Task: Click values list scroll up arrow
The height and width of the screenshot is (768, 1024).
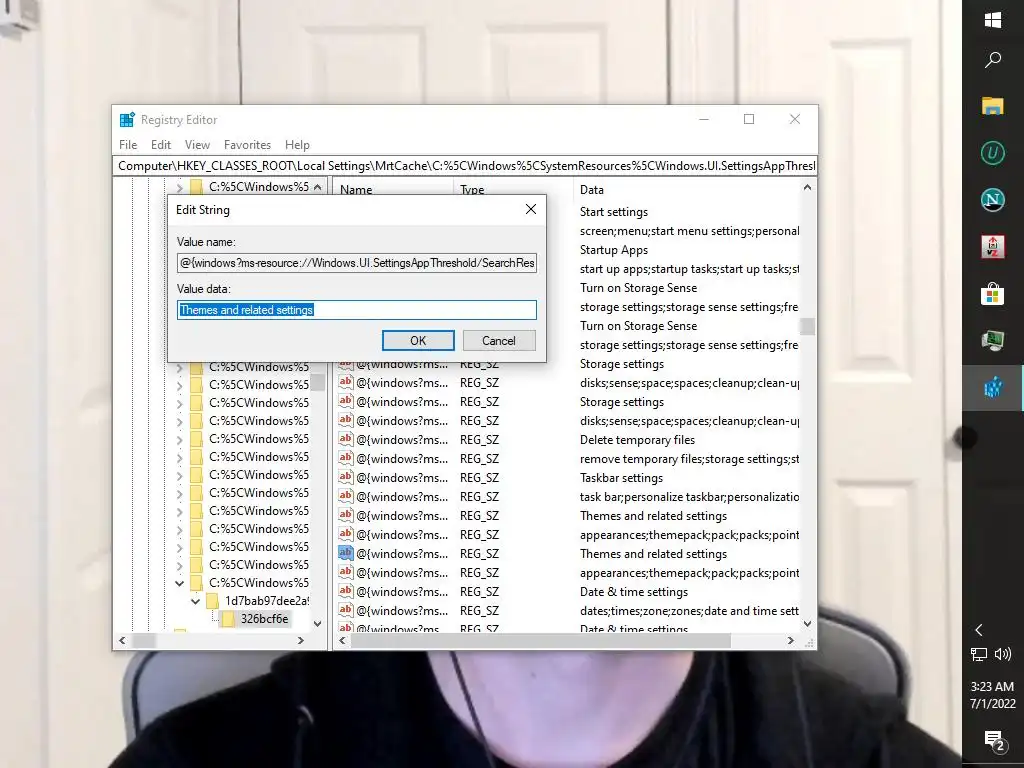Action: (807, 187)
